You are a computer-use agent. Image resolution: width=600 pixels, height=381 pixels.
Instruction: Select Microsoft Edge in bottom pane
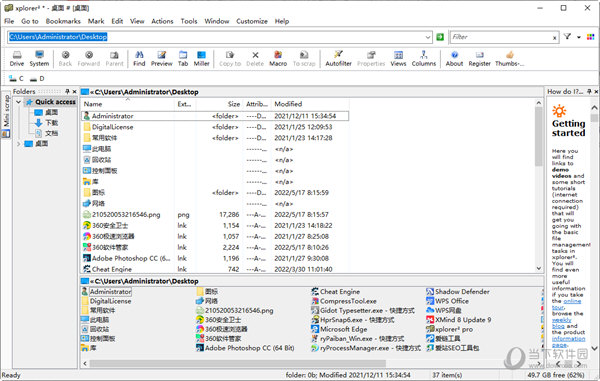point(339,329)
